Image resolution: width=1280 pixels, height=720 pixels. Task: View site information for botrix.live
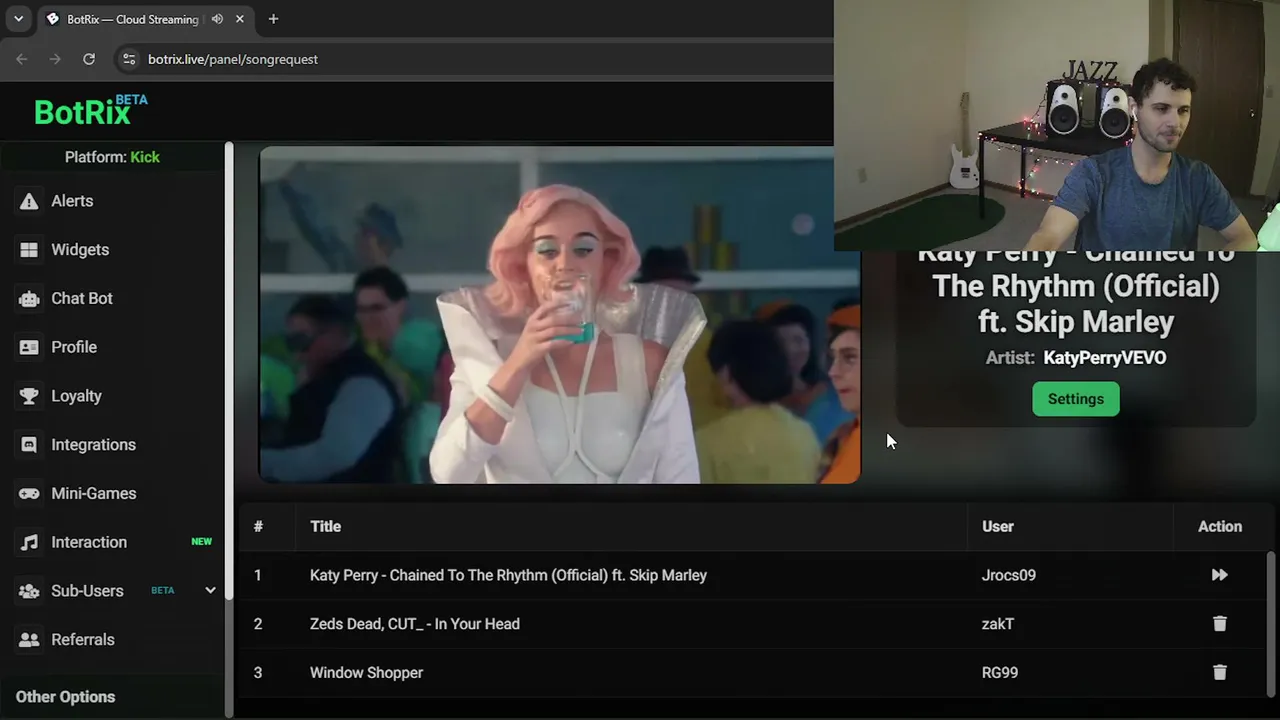coord(128,59)
